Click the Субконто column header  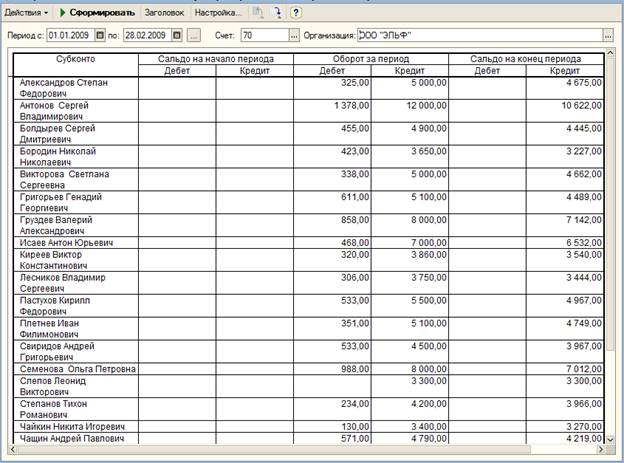[x=75, y=59]
